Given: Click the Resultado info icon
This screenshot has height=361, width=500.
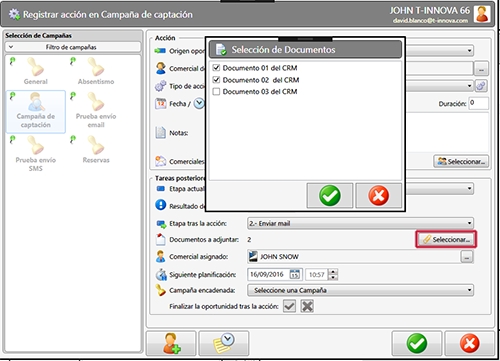Looking at the screenshot, I should click(161, 205).
